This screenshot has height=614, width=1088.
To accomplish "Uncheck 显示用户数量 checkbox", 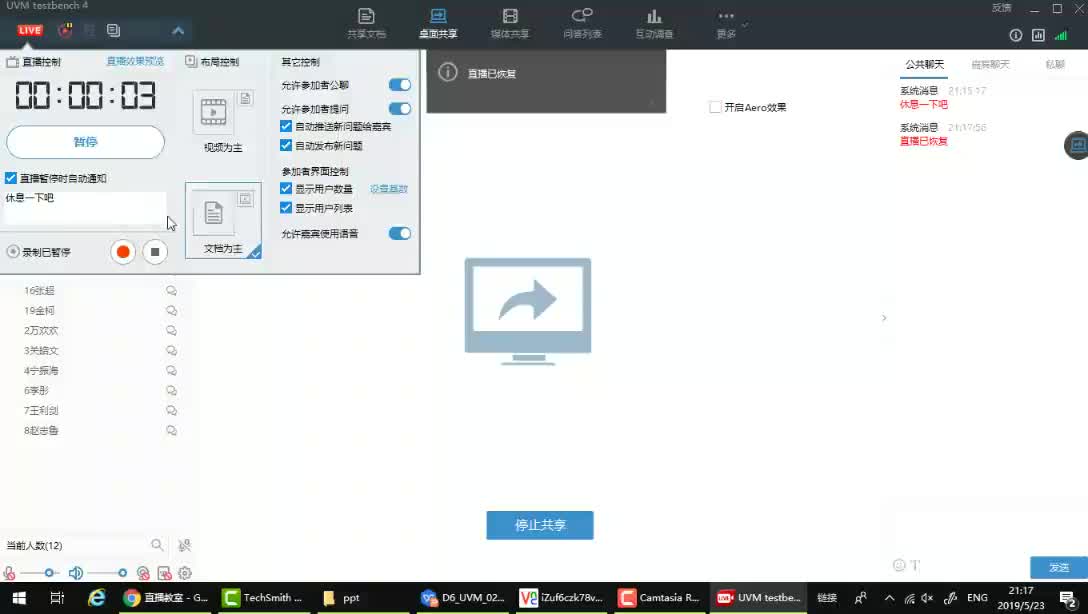I will coord(286,189).
